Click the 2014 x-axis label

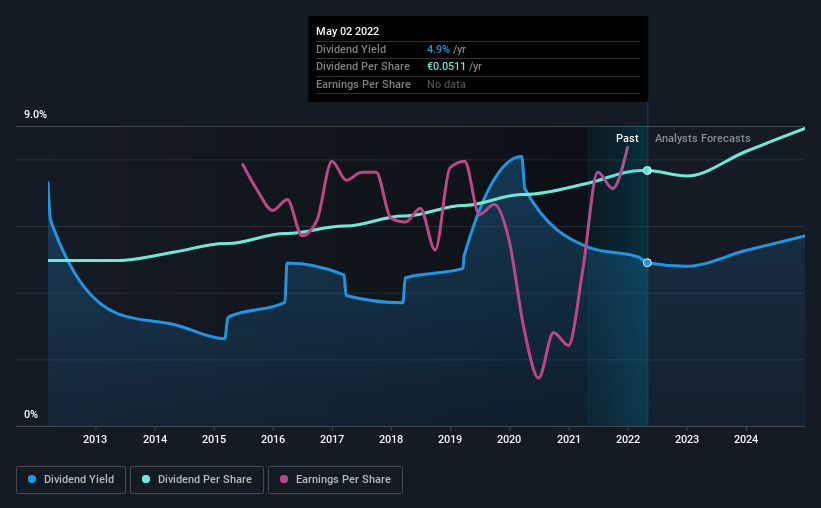click(x=155, y=439)
